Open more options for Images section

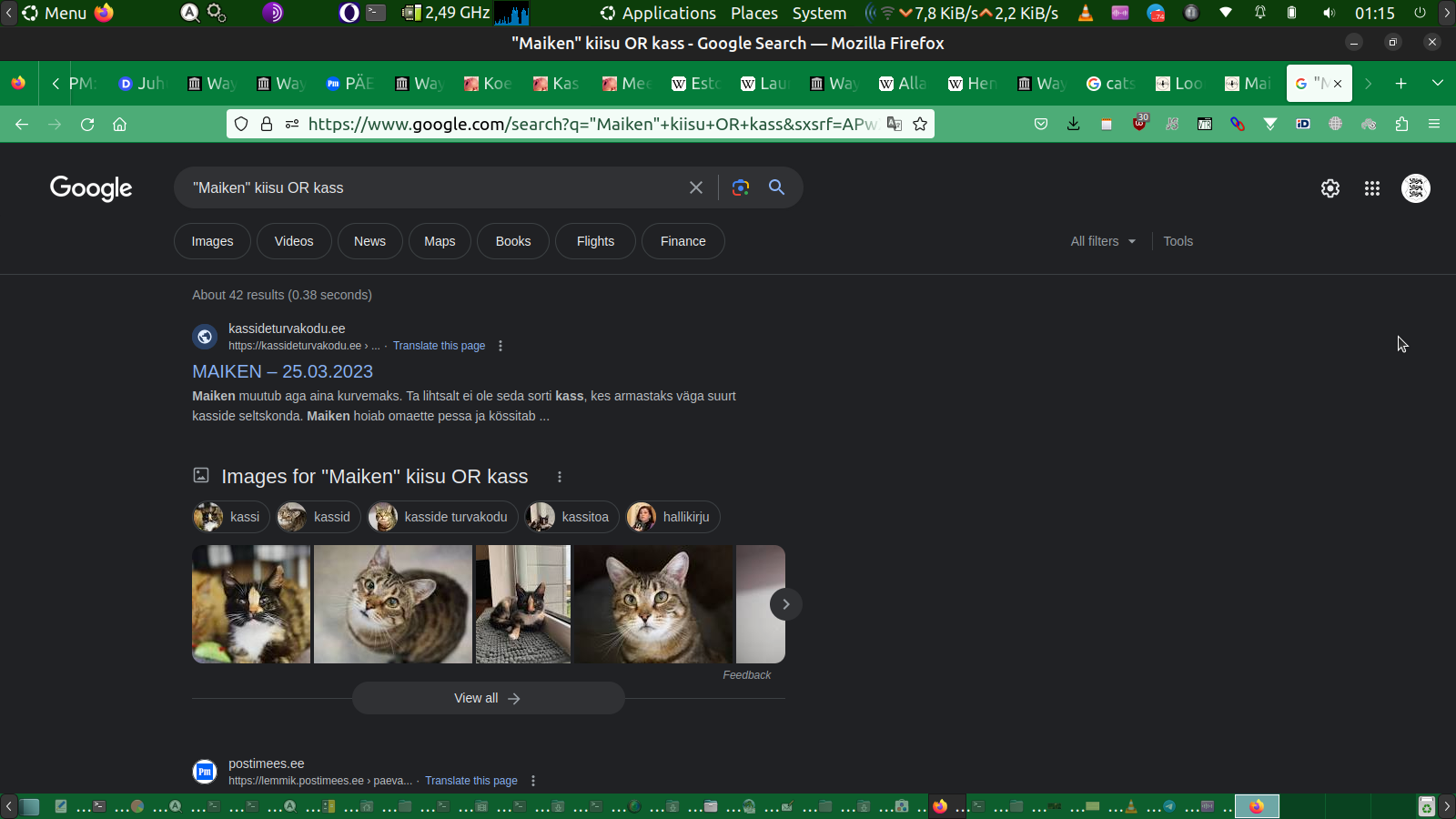tap(560, 477)
